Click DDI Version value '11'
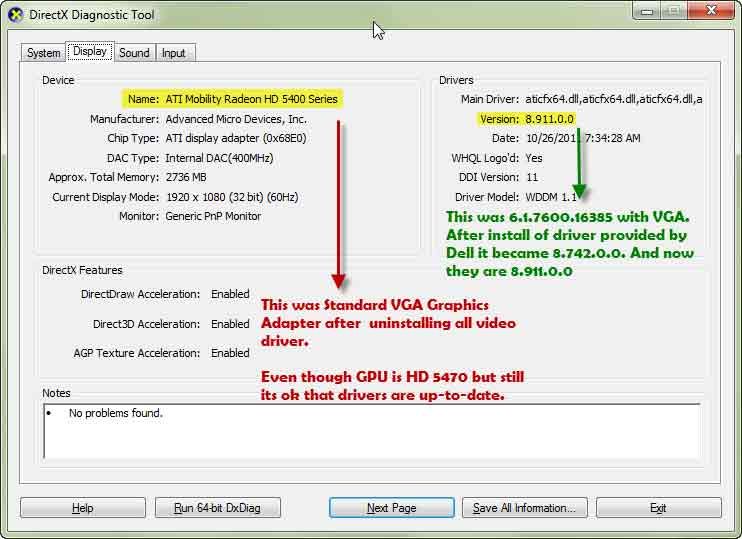 (532, 177)
